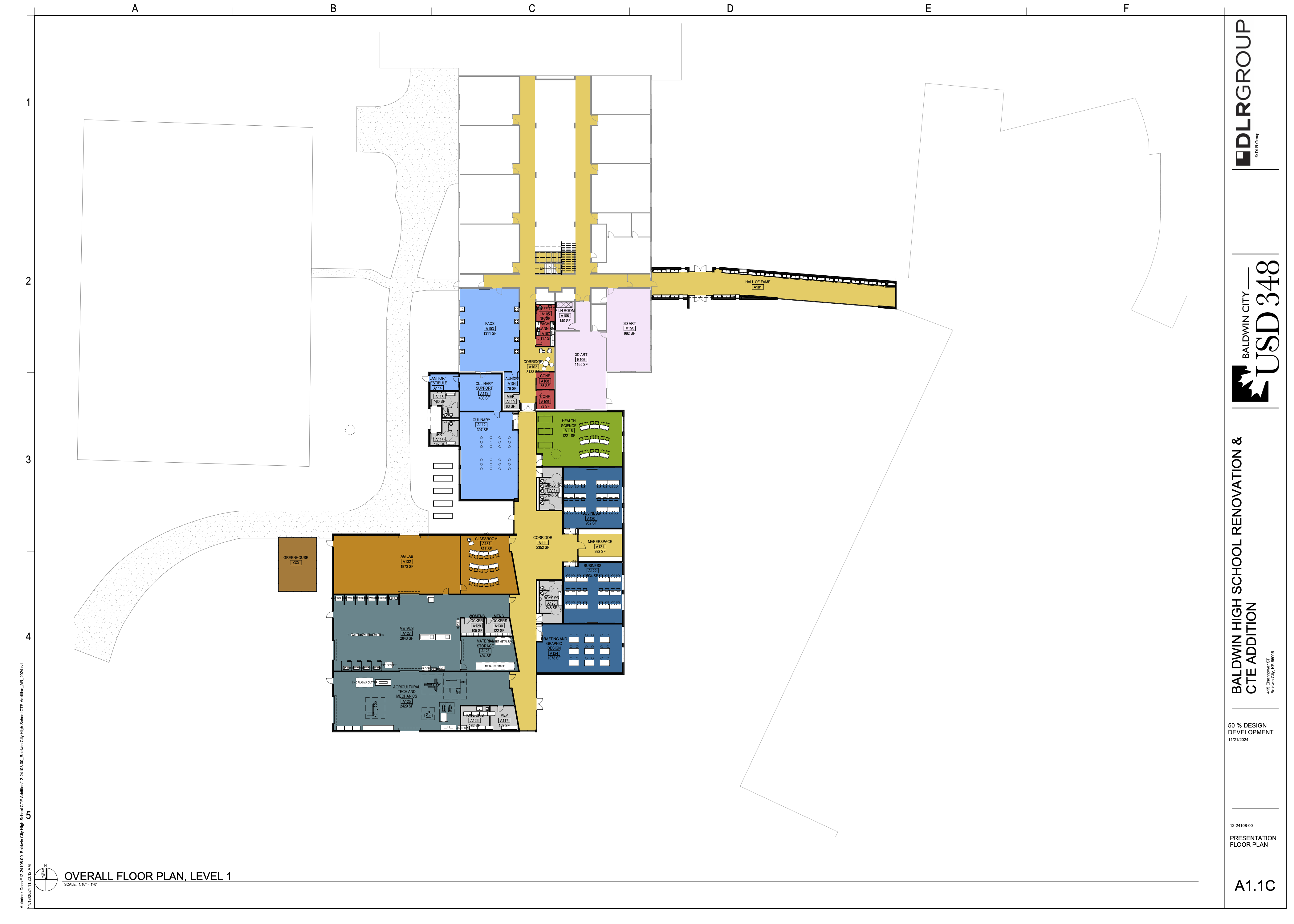Click the HALL OF FAME A101 label
1294x924 pixels.
click(x=758, y=285)
